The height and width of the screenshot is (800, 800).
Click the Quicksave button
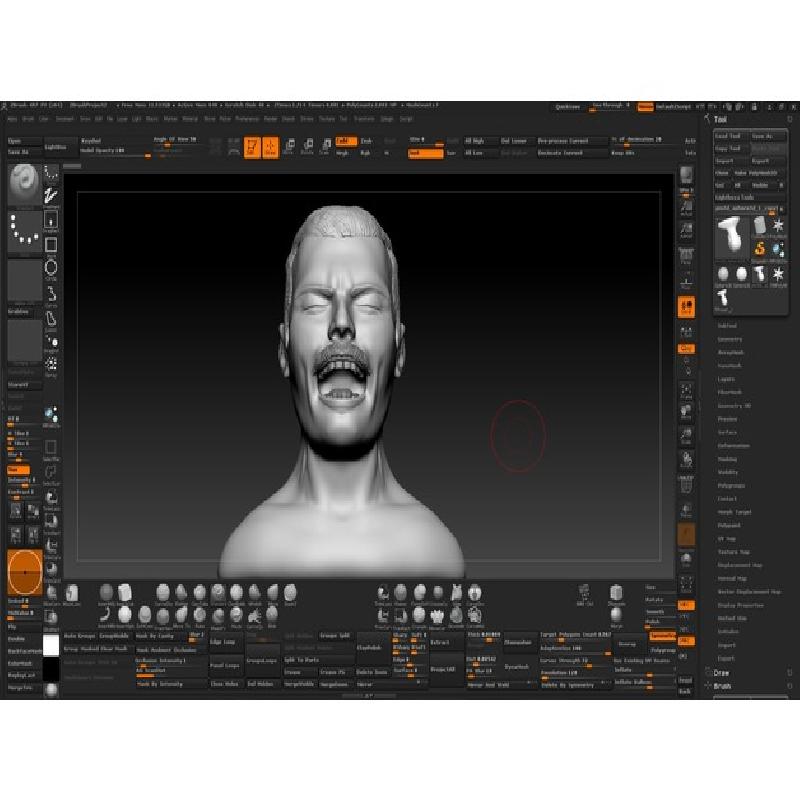pyautogui.click(x=568, y=107)
